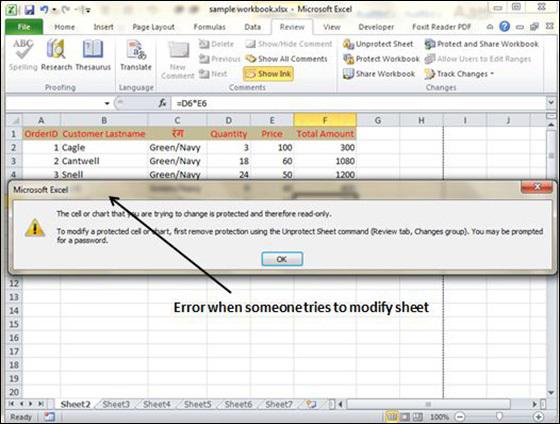Click Share Workbook
Viewport: 560px width, 424px height.
(379, 74)
